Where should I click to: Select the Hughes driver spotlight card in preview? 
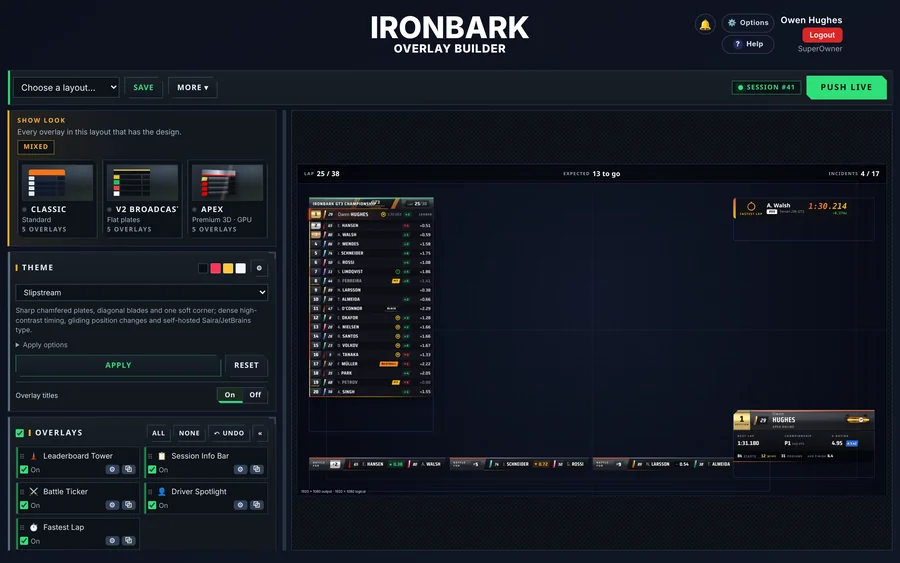coord(804,437)
